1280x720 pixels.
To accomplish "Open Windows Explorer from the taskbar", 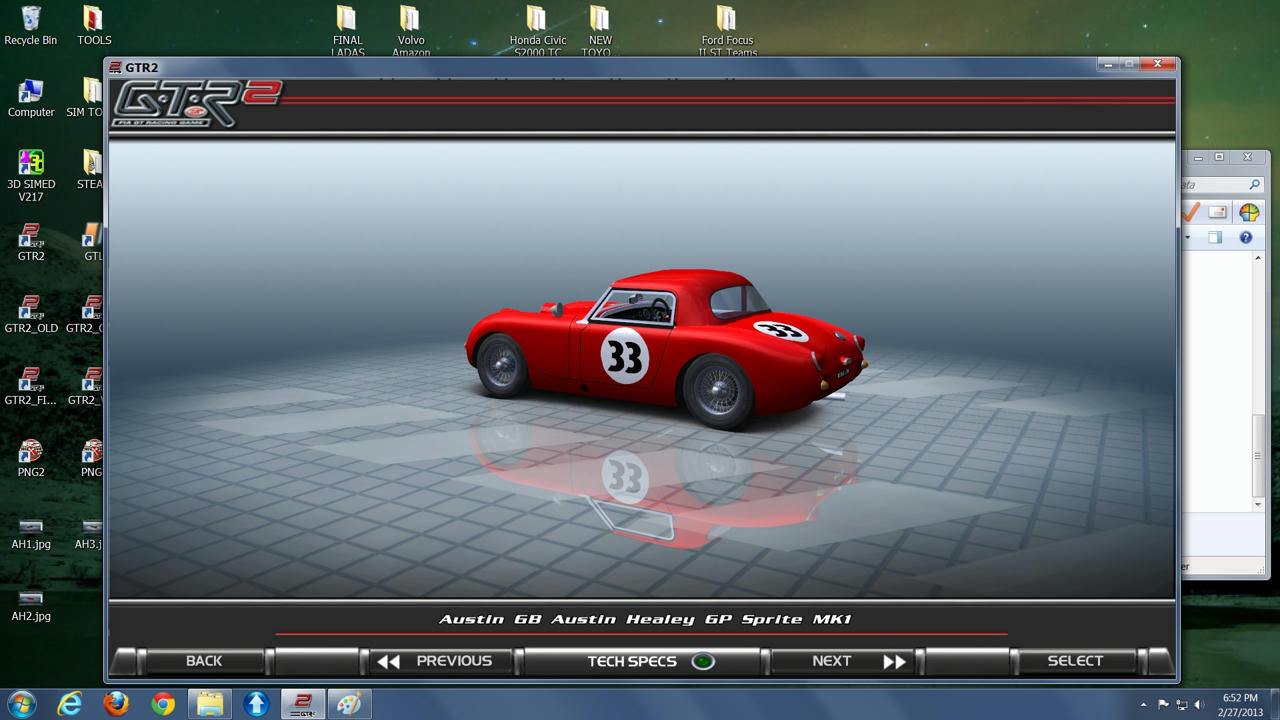I will tap(210, 704).
